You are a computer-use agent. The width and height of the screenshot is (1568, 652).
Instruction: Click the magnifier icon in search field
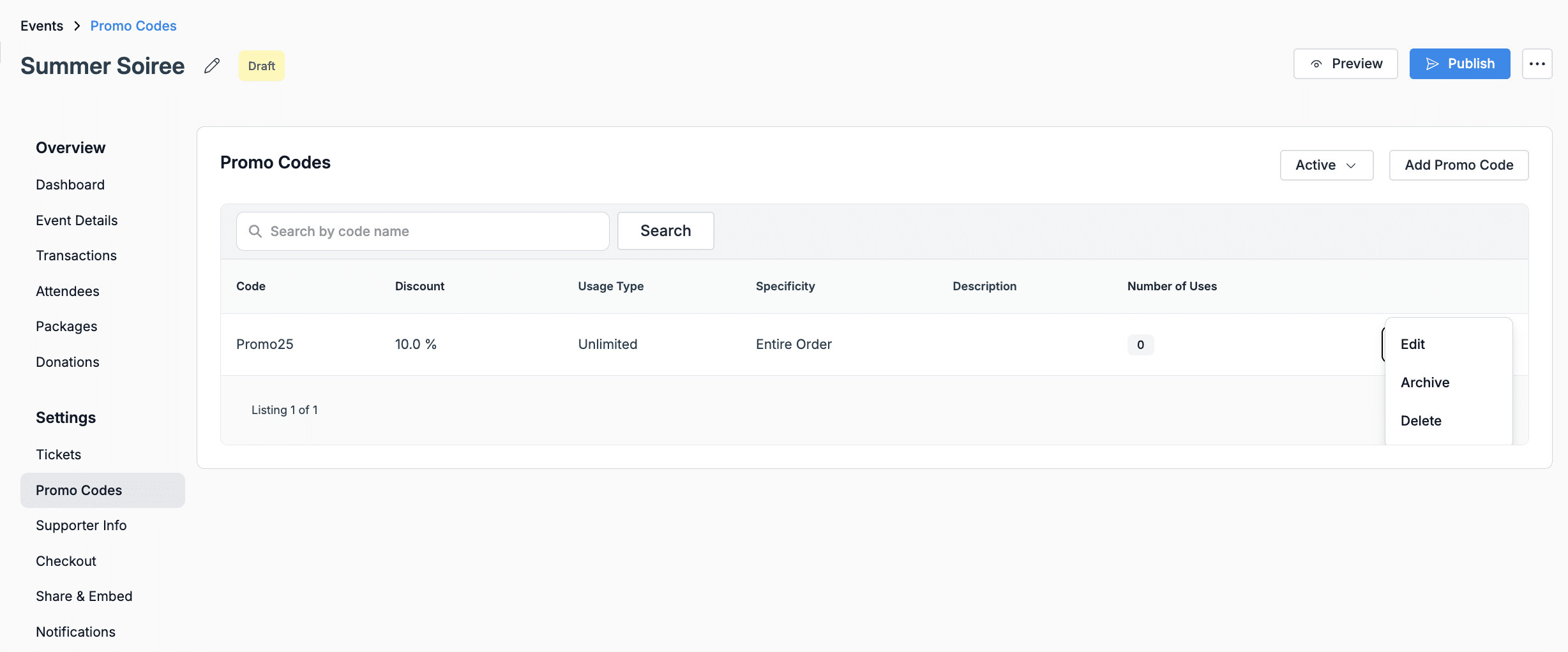coord(255,231)
